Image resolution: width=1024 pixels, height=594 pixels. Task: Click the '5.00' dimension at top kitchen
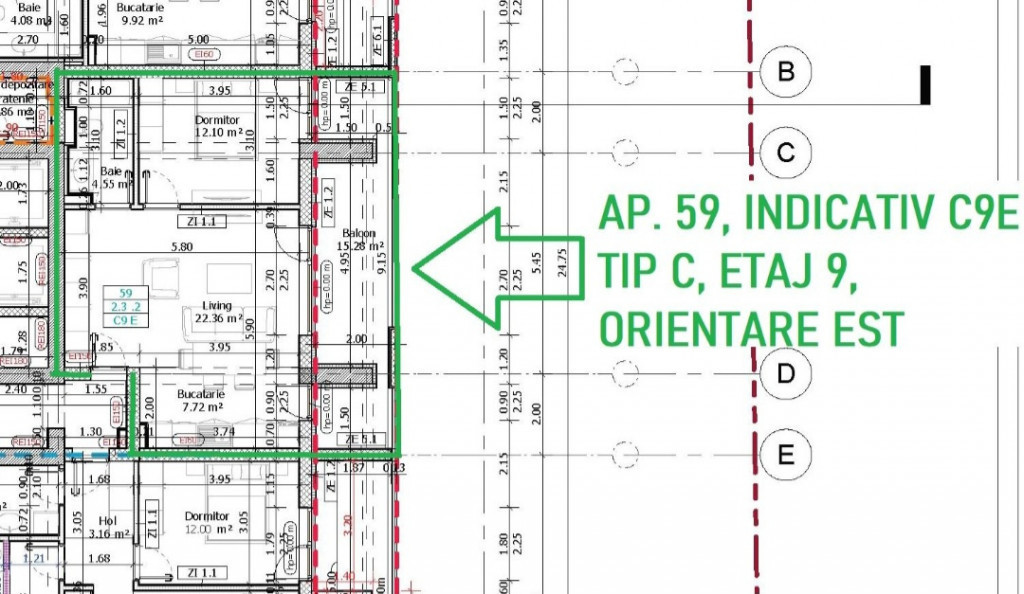[x=198, y=40]
